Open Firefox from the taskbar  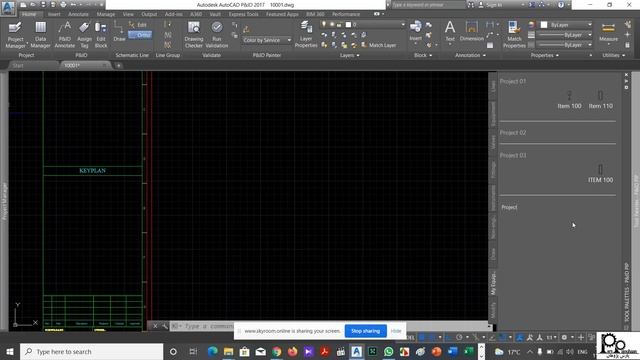[293, 351]
